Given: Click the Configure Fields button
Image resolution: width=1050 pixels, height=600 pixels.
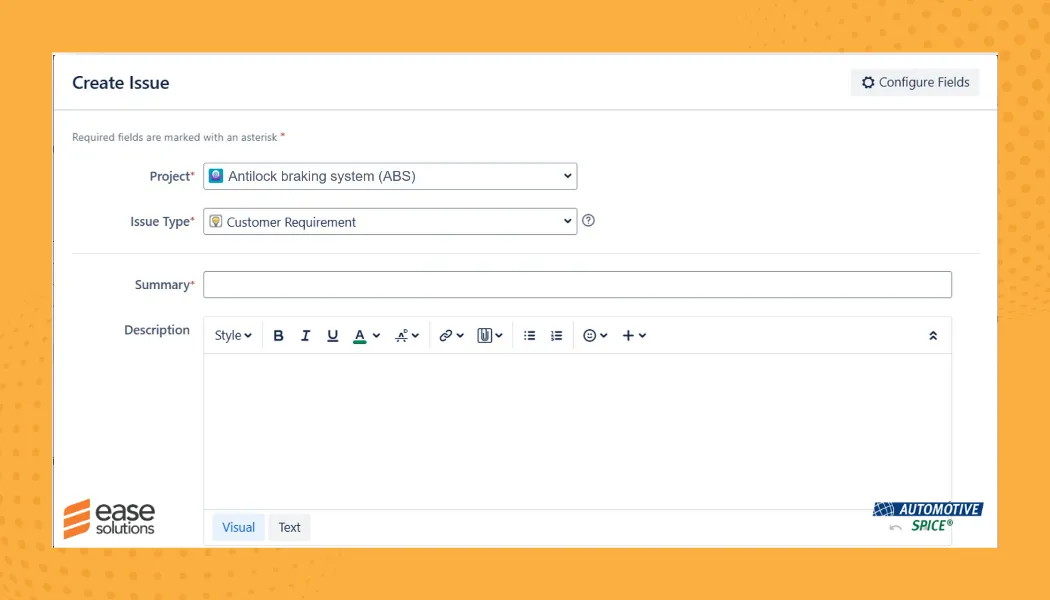Looking at the screenshot, I should tap(914, 82).
